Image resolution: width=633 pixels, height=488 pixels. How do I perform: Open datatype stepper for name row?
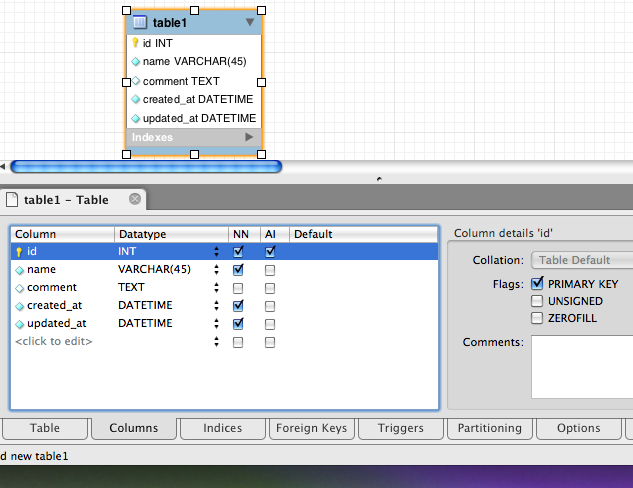pyautogui.click(x=217, y=270)
